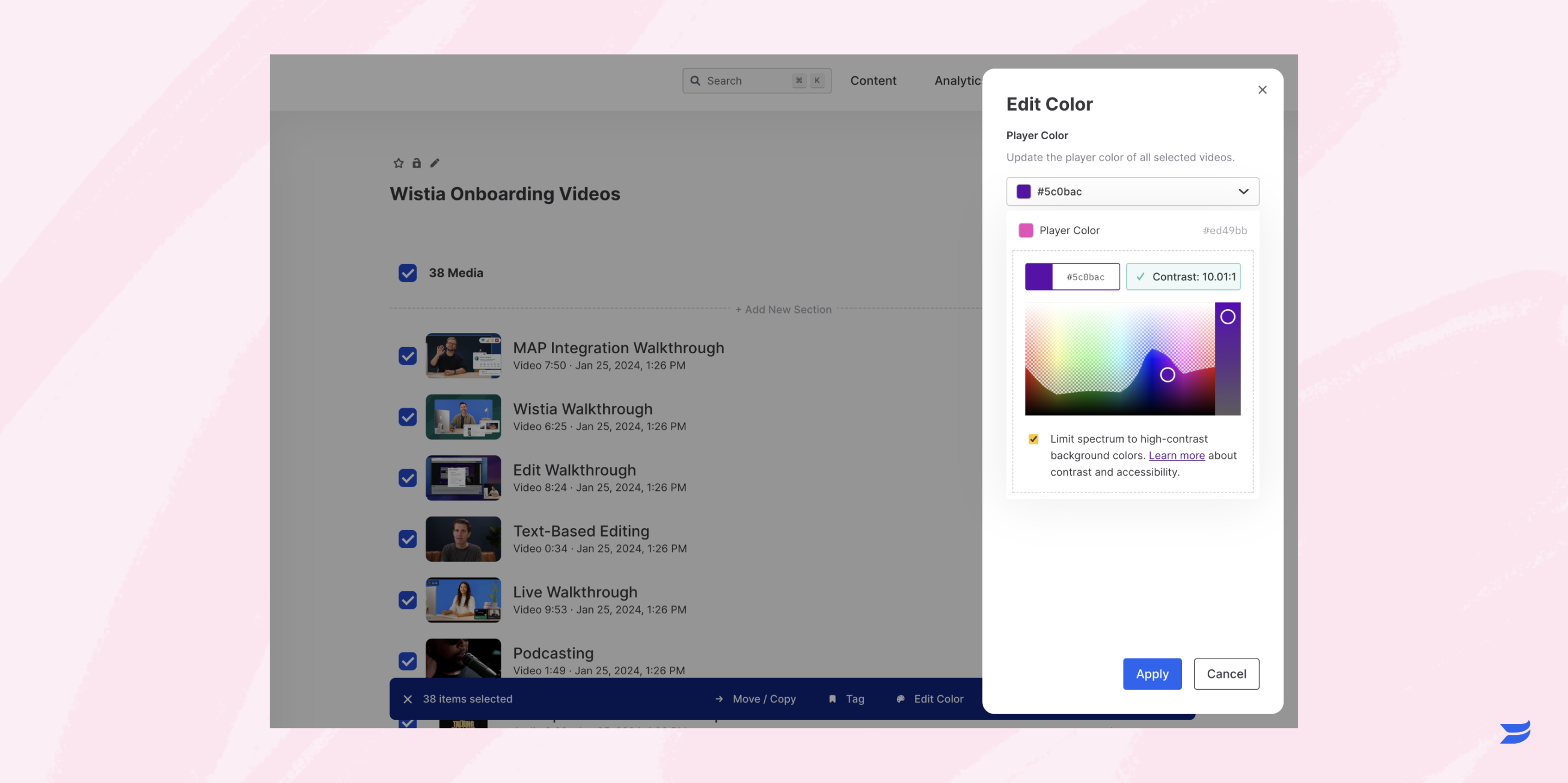The height and width of the screenshot is (783, 1568).
Task: Click the Apply button
Action: coord(1151,674)
